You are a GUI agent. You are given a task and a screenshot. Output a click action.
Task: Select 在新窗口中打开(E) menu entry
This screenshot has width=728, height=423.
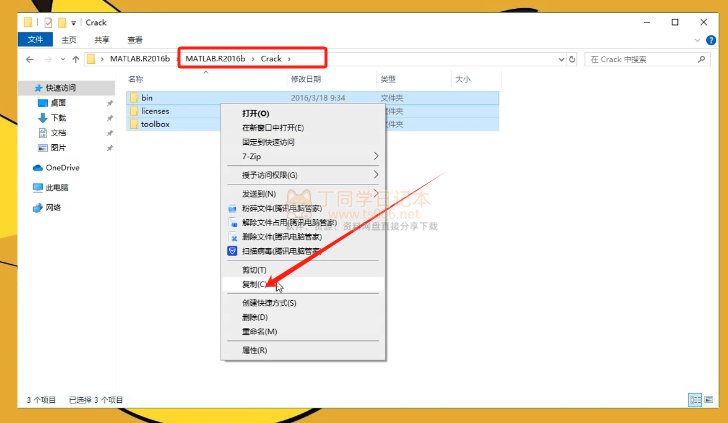coord(303,128)
